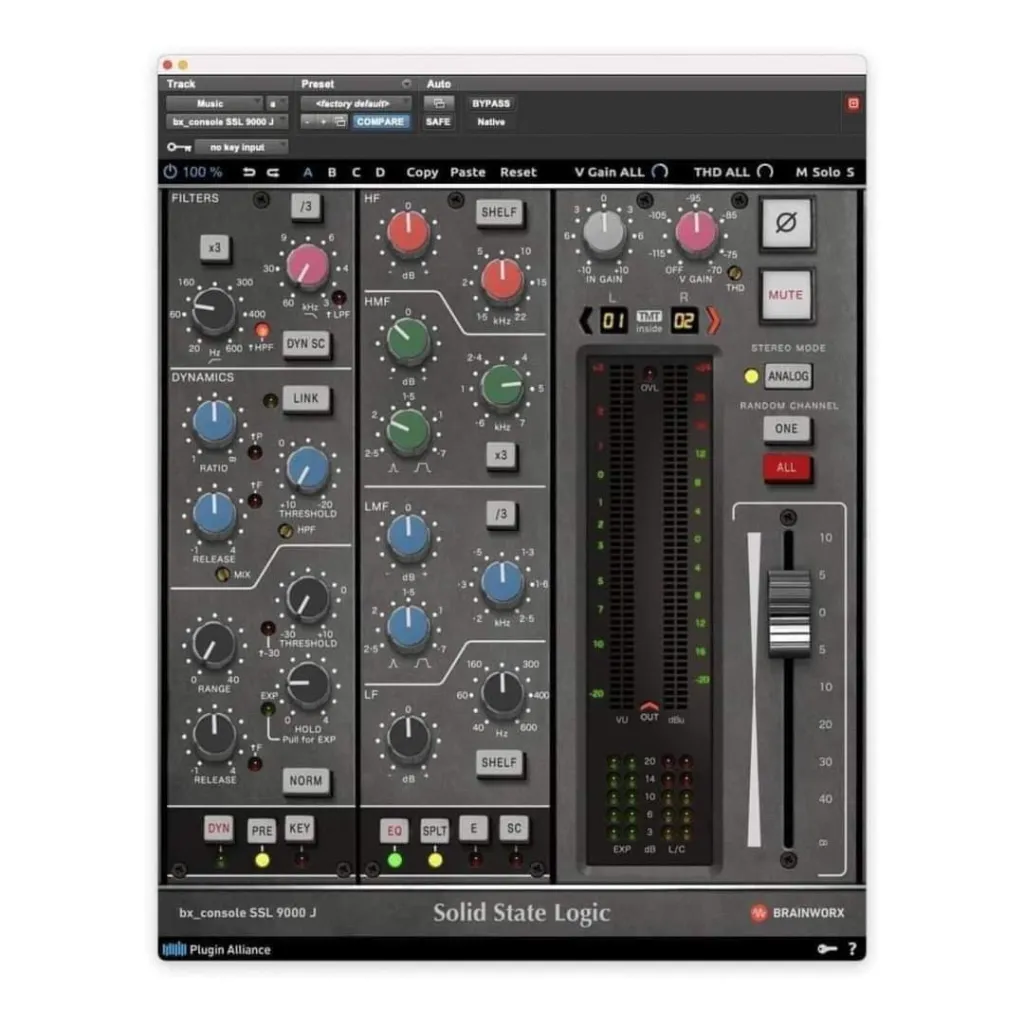Click the Brainworx logo
Image resolution: width=1024 pixels, height=1024 pixels.
798,913
